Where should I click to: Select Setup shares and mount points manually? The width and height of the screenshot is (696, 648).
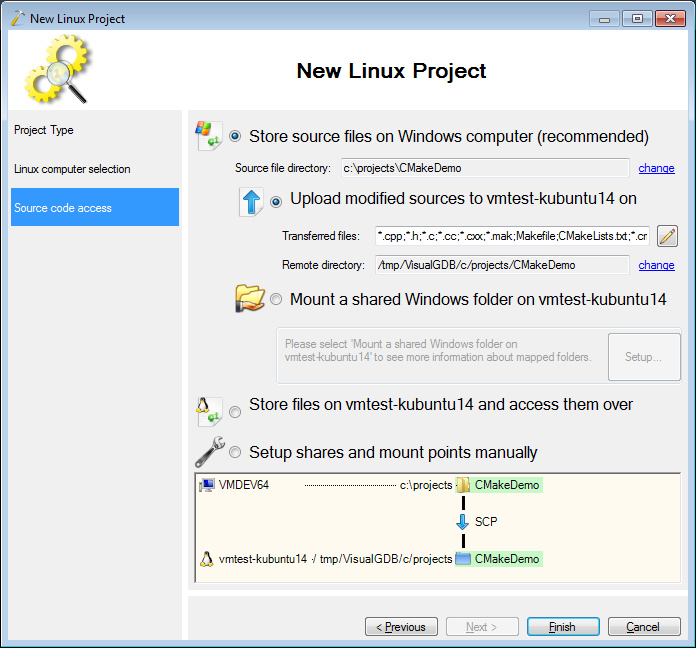235,452
